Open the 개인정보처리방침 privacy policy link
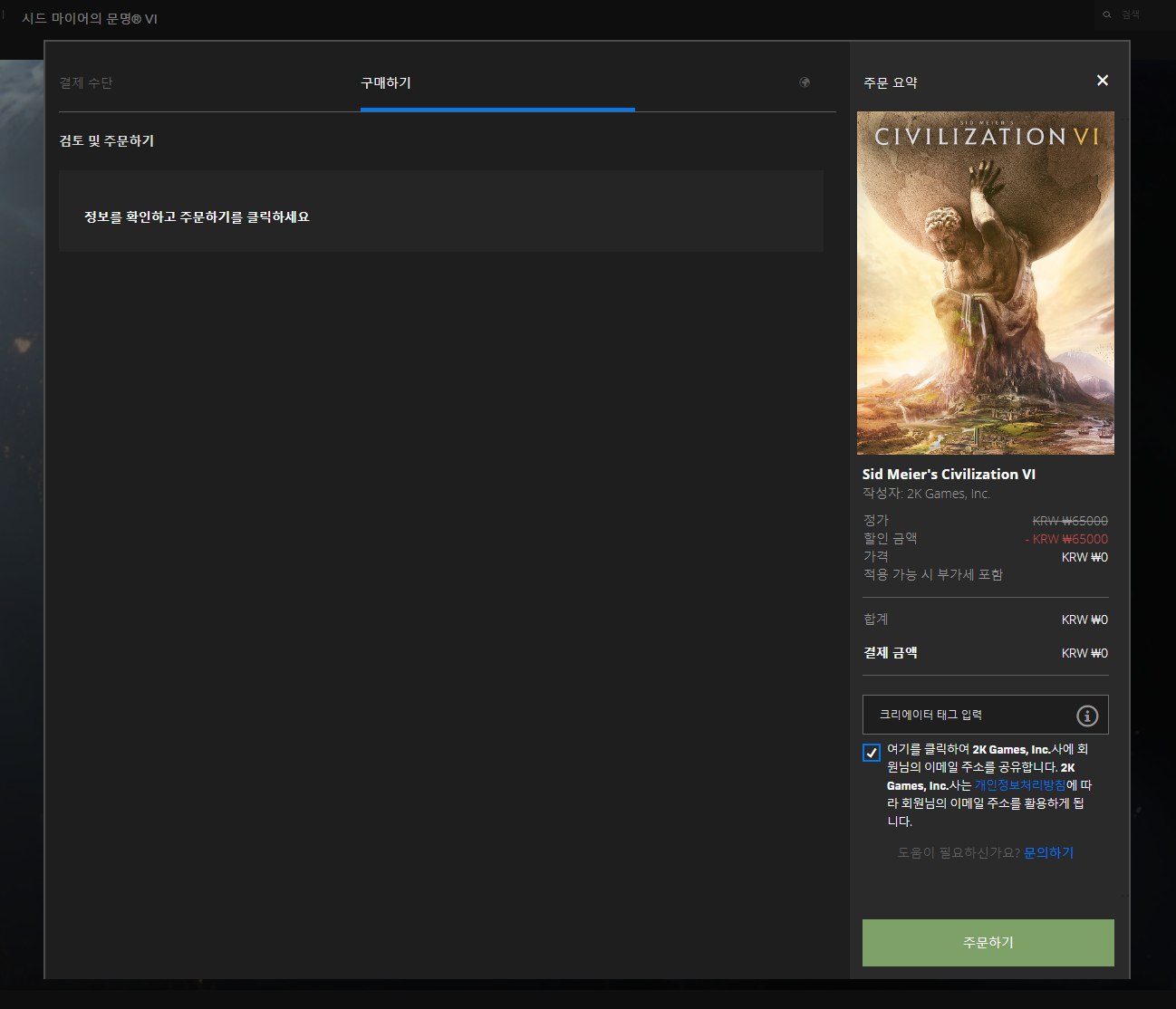 [1020, 785]
